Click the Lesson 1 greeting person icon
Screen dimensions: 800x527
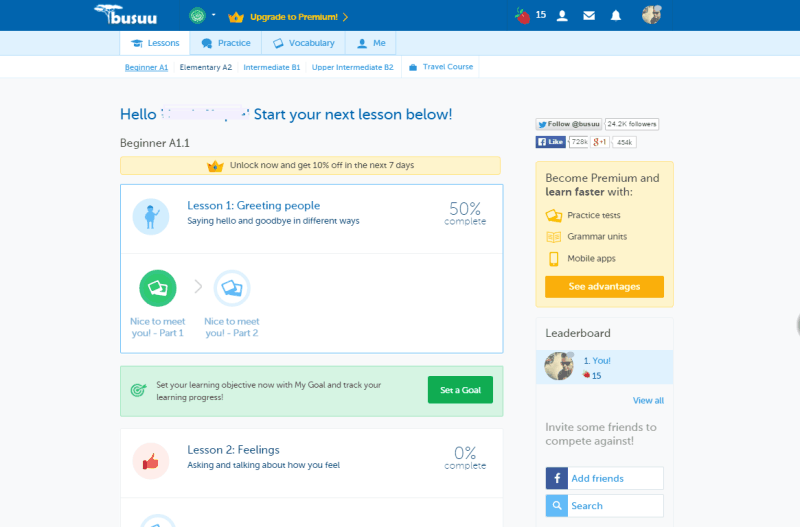[151, 216]
